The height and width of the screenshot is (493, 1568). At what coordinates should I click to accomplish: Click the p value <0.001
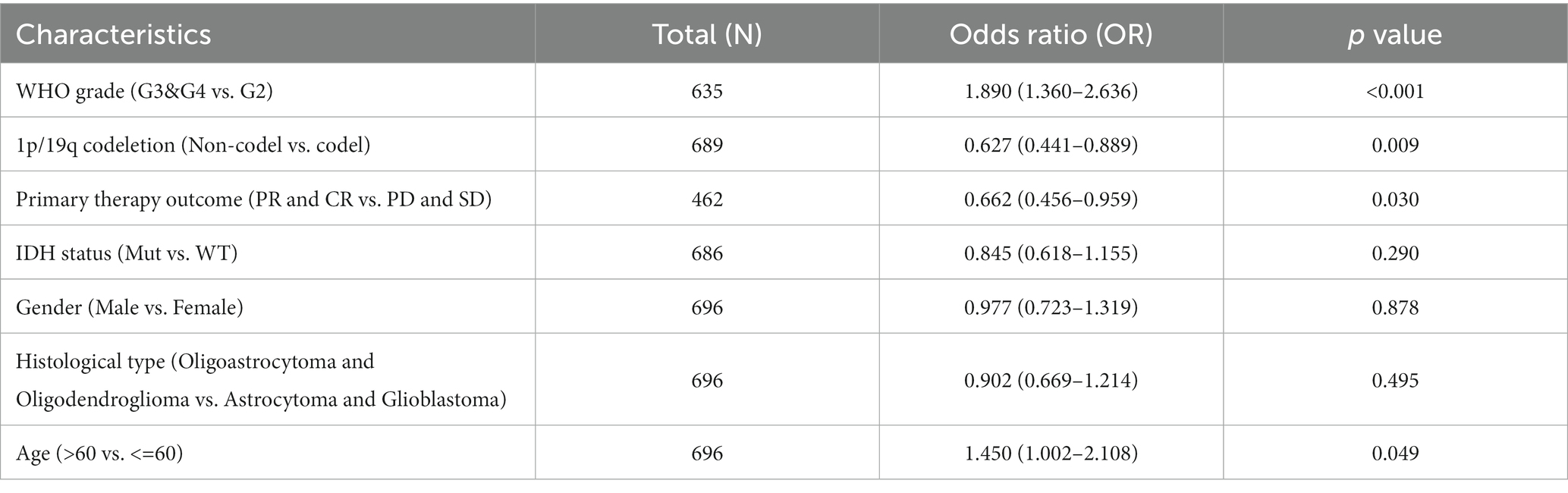click(1395, 91)
